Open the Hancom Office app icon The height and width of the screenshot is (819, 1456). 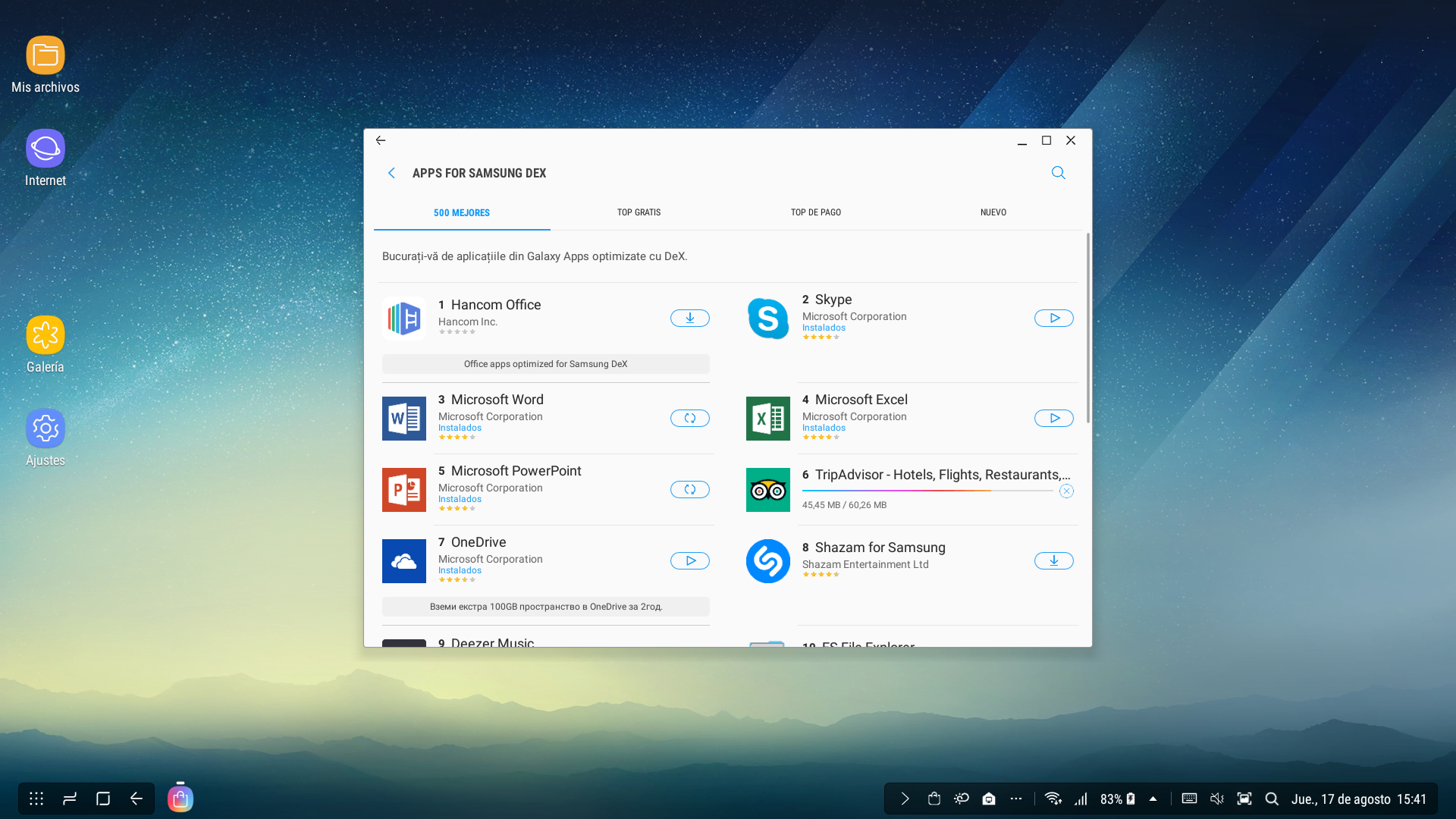(404, 318)
